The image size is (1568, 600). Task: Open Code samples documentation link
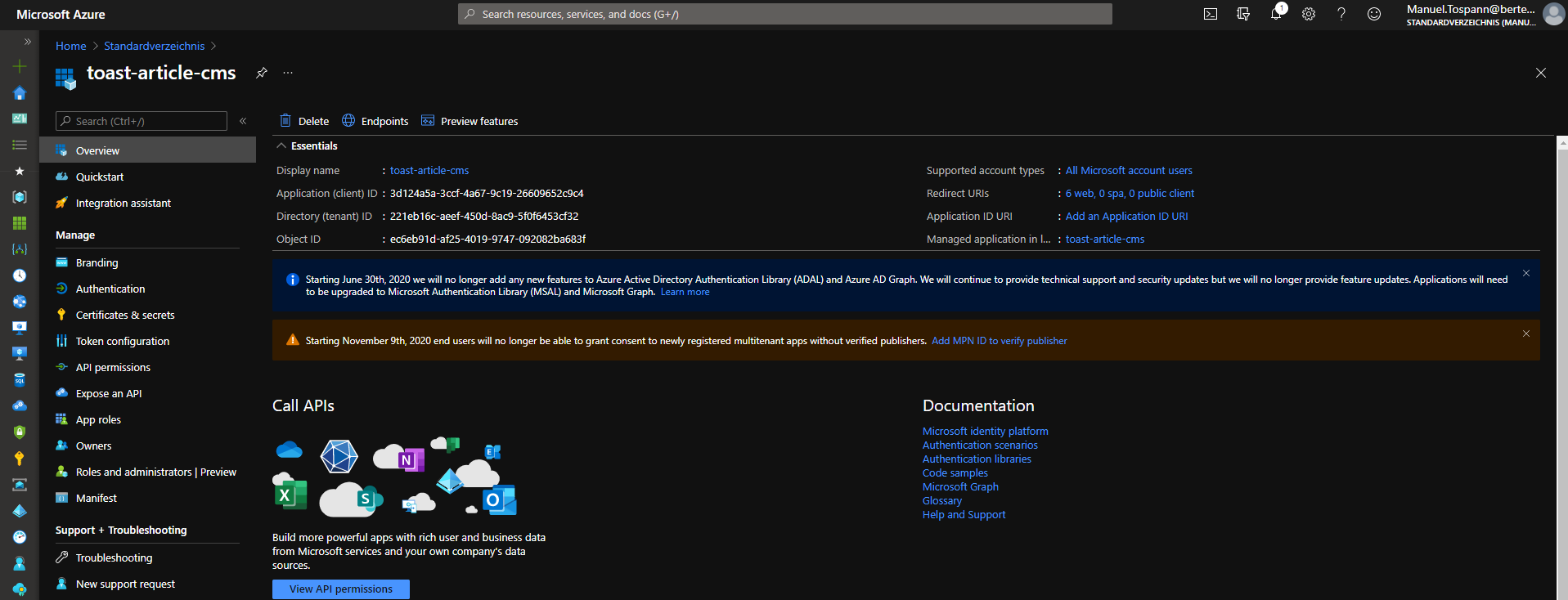coord(955,472)
